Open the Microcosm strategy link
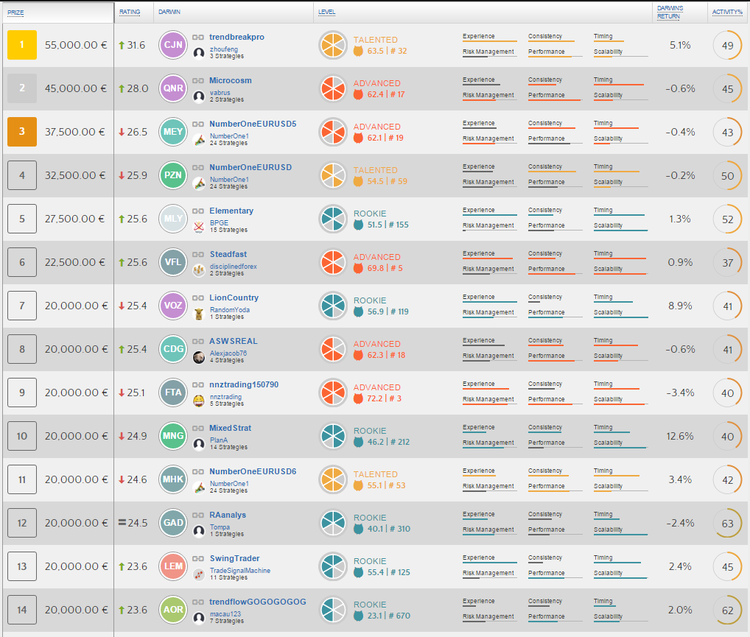 click(231, 80)
